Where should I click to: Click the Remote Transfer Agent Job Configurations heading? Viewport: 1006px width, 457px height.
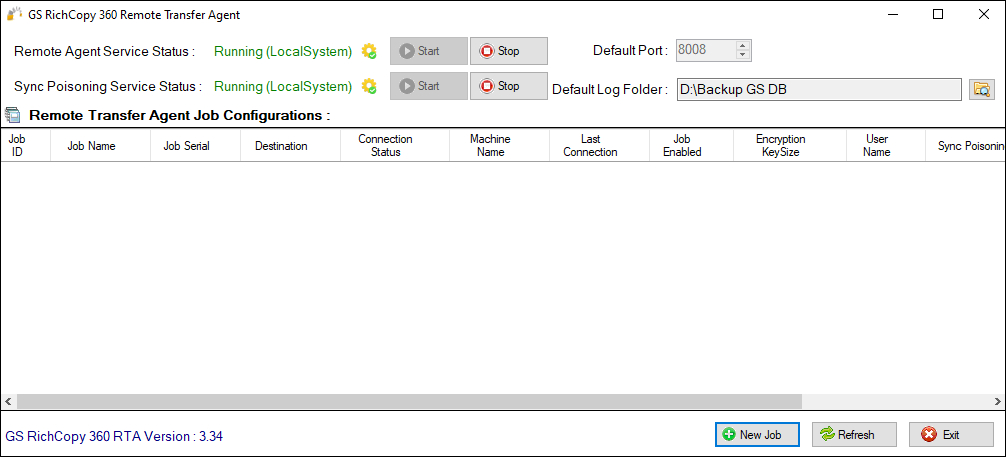tap(180, 116)
